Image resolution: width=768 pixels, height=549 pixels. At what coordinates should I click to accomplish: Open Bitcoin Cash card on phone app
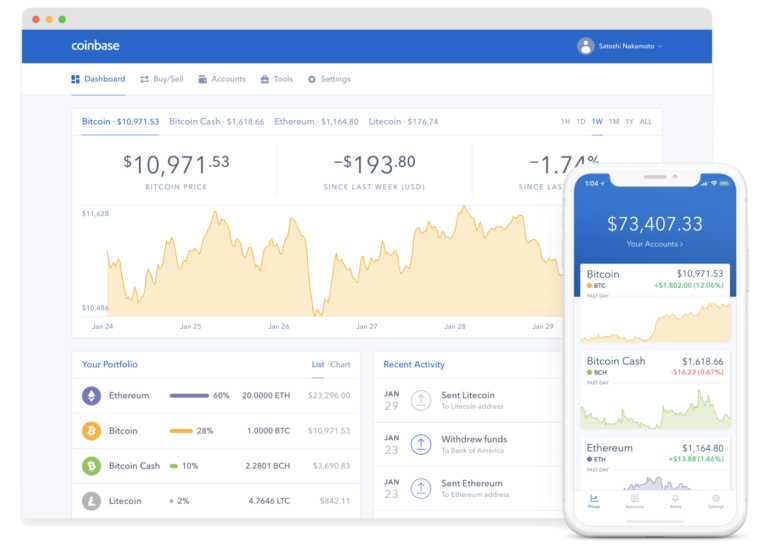pos(655,390)
